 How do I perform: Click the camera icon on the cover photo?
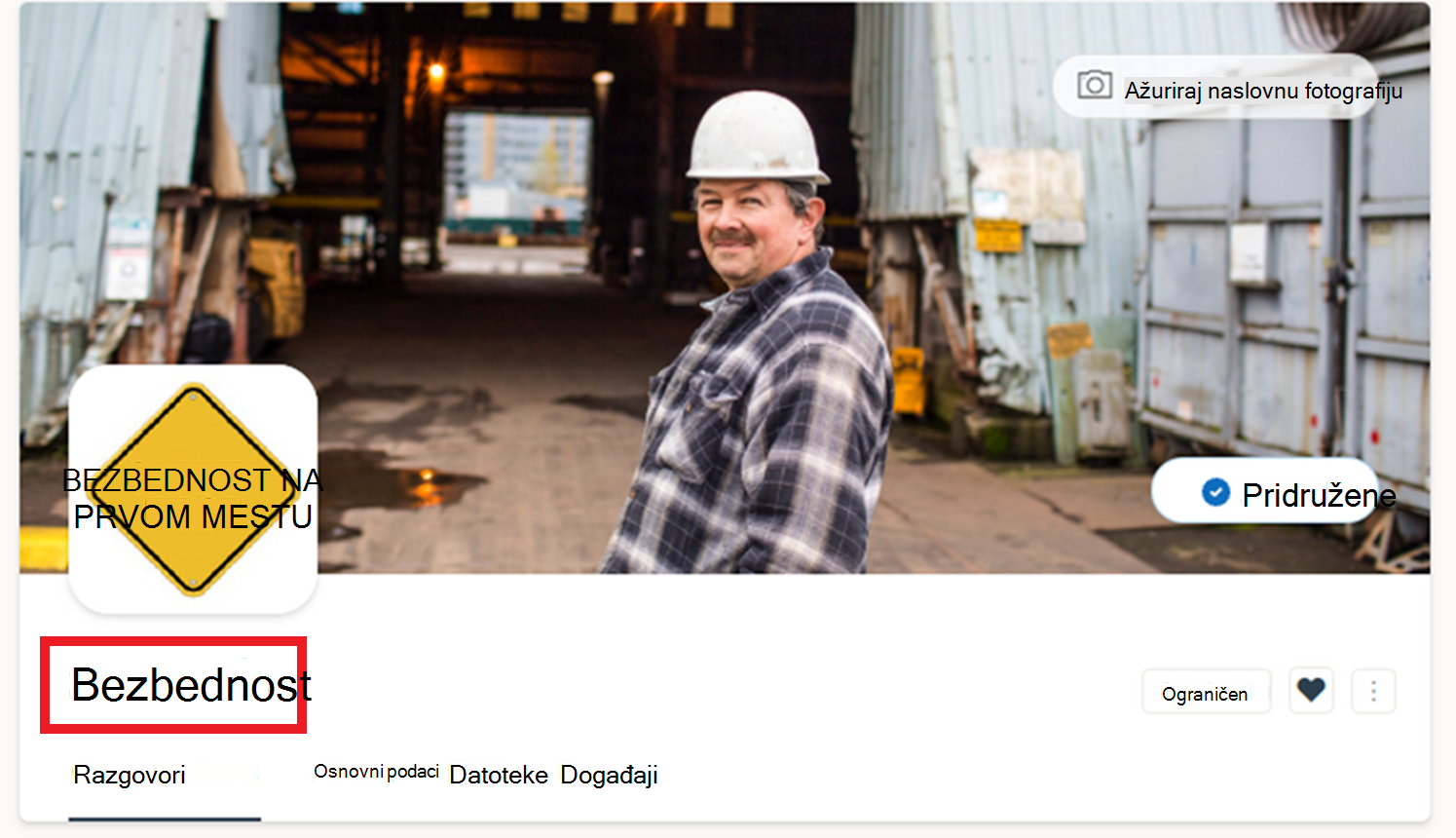click(1095, 85)
